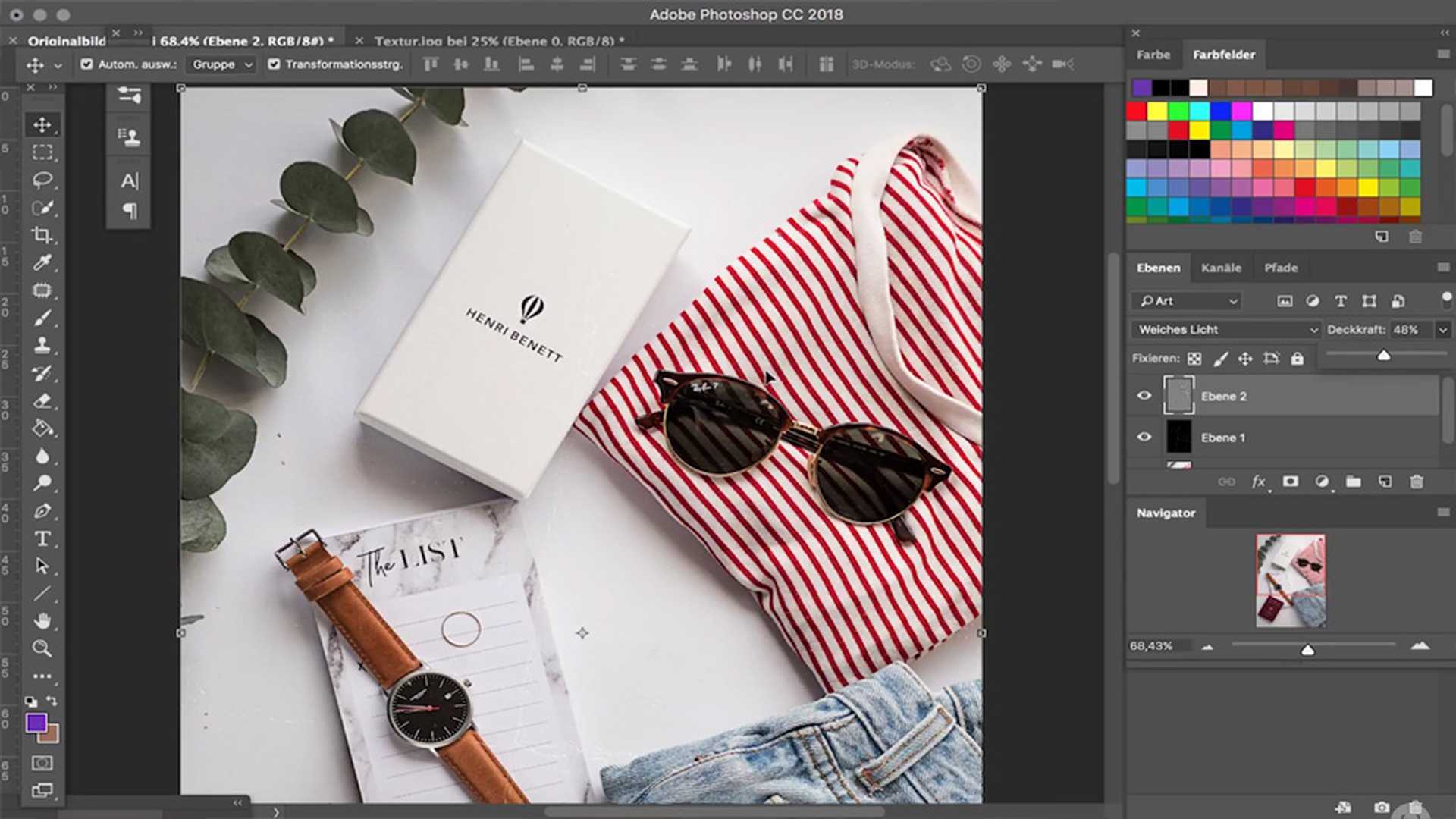Viewport: 1456px width, 819px height.
Task: Uncheck the Autom. ausw. checkbox
Action: 86,64
